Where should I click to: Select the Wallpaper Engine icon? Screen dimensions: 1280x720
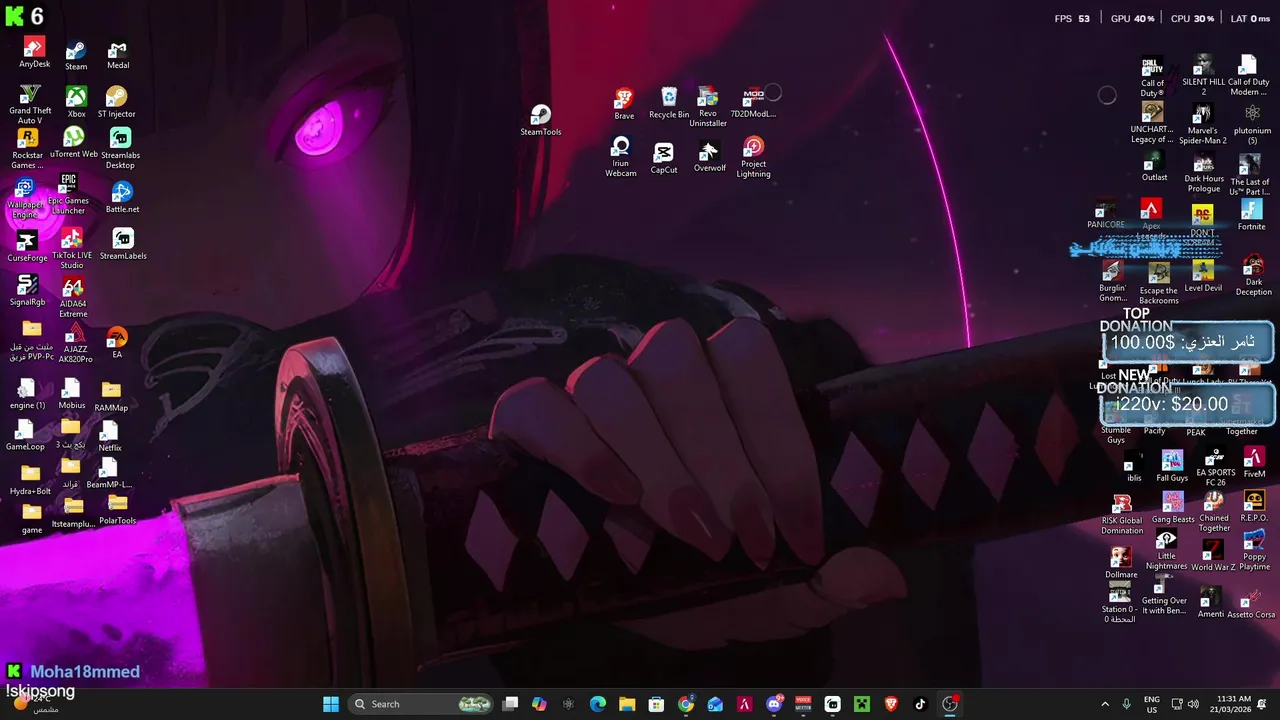click(x=25, y=199)
